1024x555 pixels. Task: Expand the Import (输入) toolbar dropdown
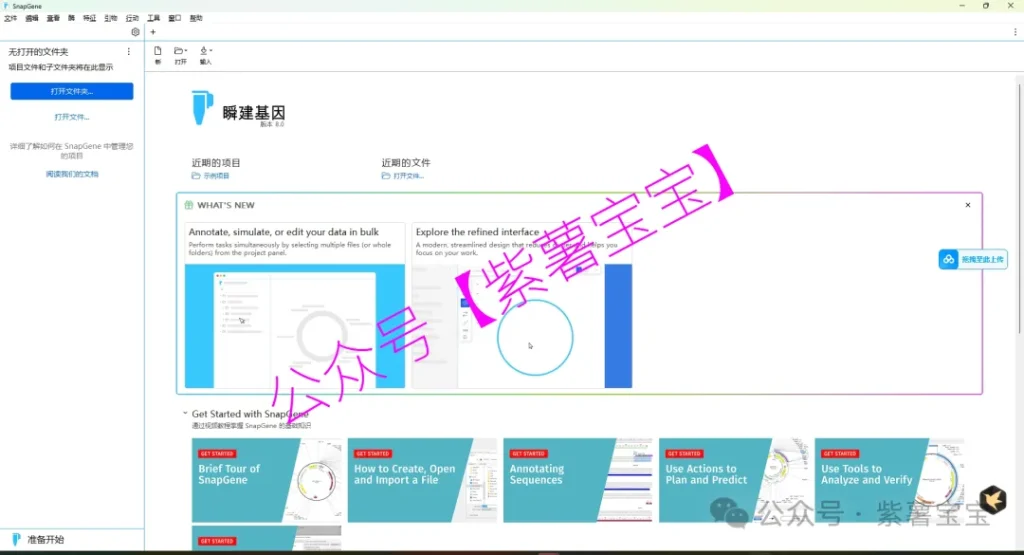coord(206,54)
